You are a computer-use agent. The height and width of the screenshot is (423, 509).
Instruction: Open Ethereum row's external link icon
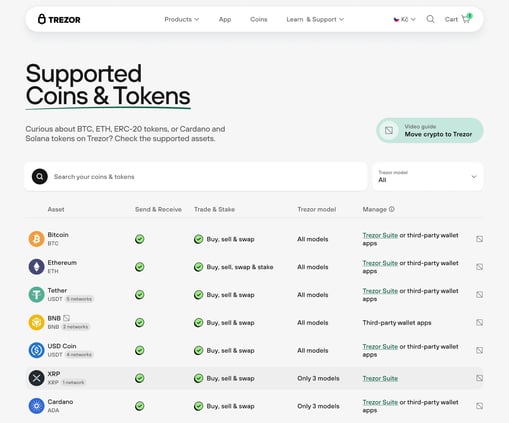click(x=479, y=267)
